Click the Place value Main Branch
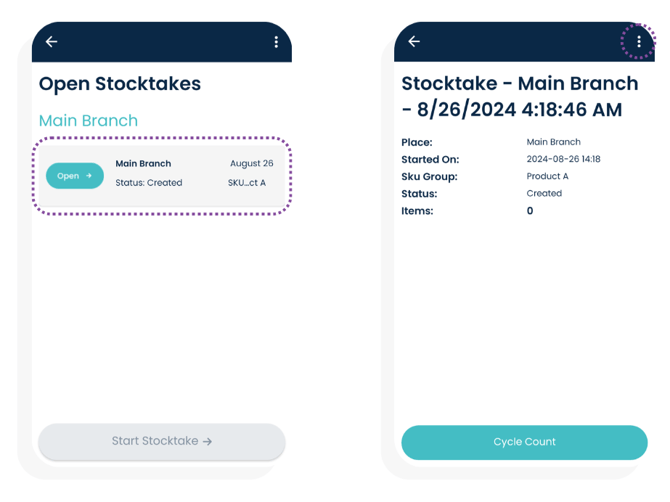Image resolution: width=670 pixels, height=502 pixels. [553, 142]
